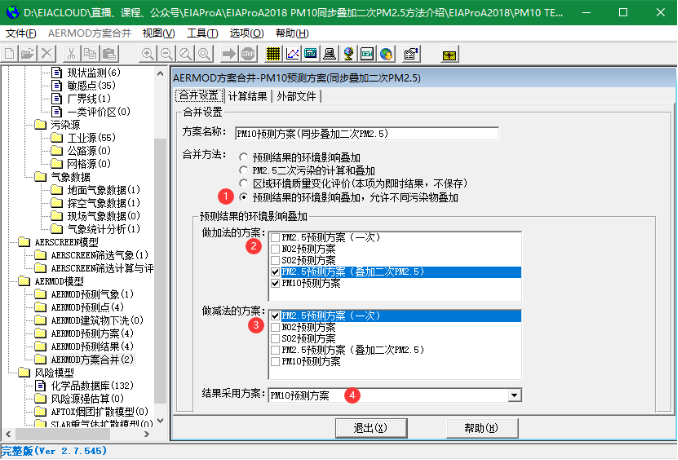
Task: Select 气象统计分析(1) tree item
Action: tap(104, 229)
